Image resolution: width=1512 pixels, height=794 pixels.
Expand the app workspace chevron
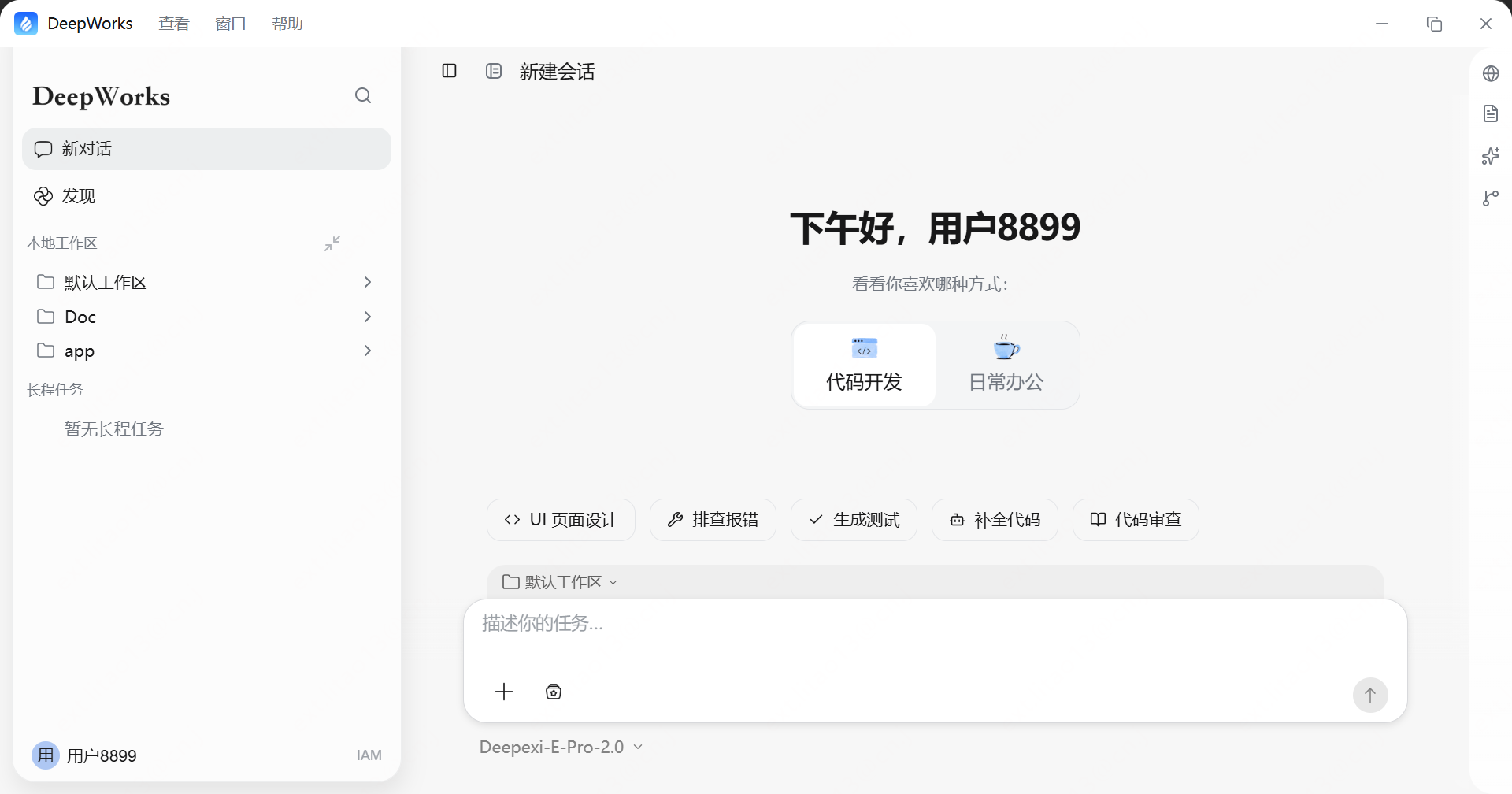point(367,351)
